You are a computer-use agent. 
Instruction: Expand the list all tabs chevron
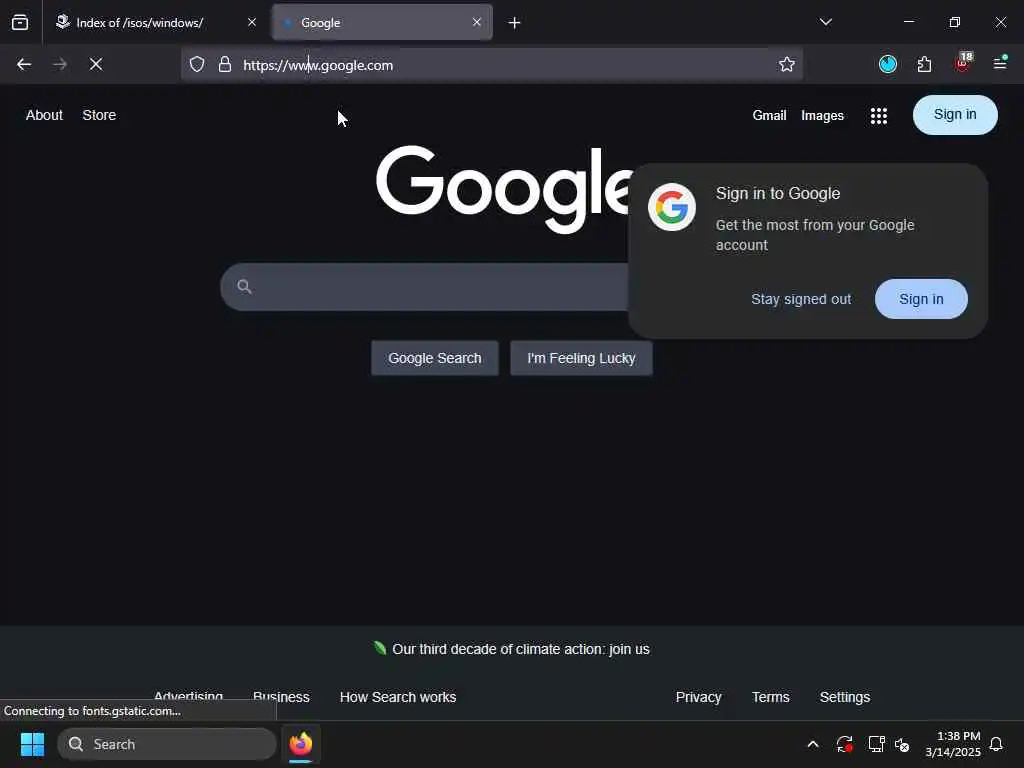coord(825,22)
